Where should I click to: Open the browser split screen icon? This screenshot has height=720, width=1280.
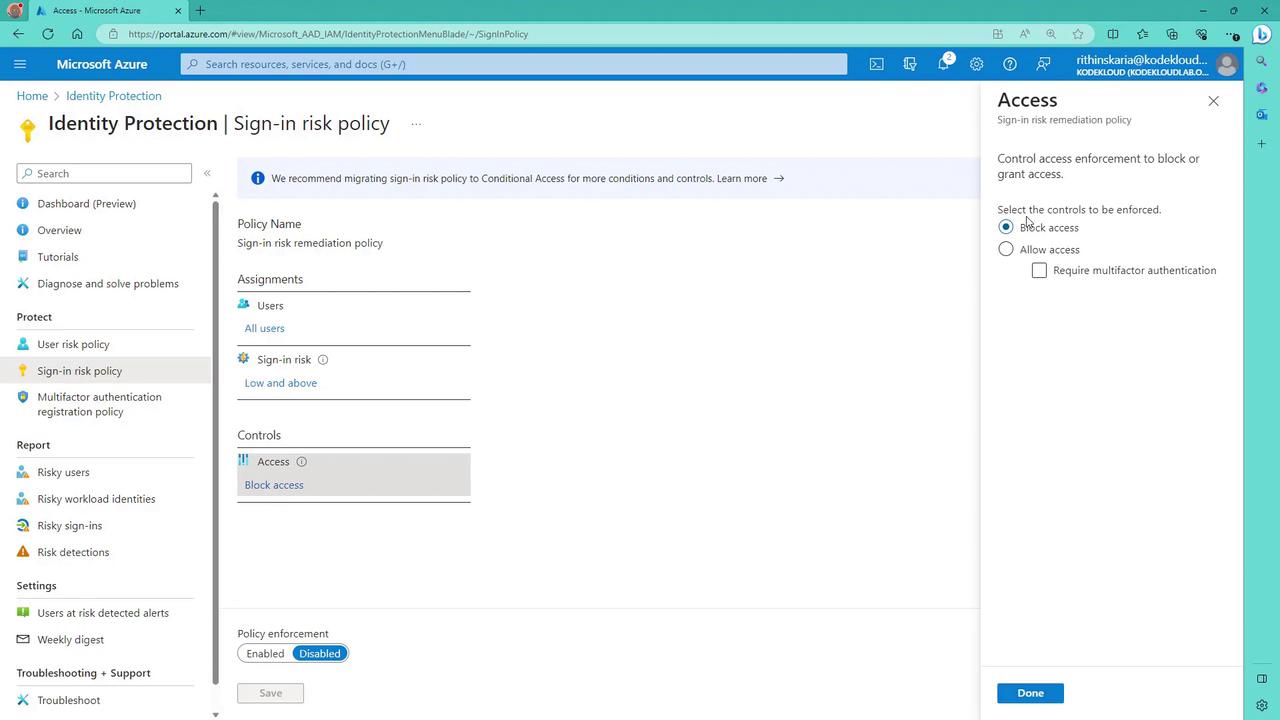click(x=1113, y=34)
